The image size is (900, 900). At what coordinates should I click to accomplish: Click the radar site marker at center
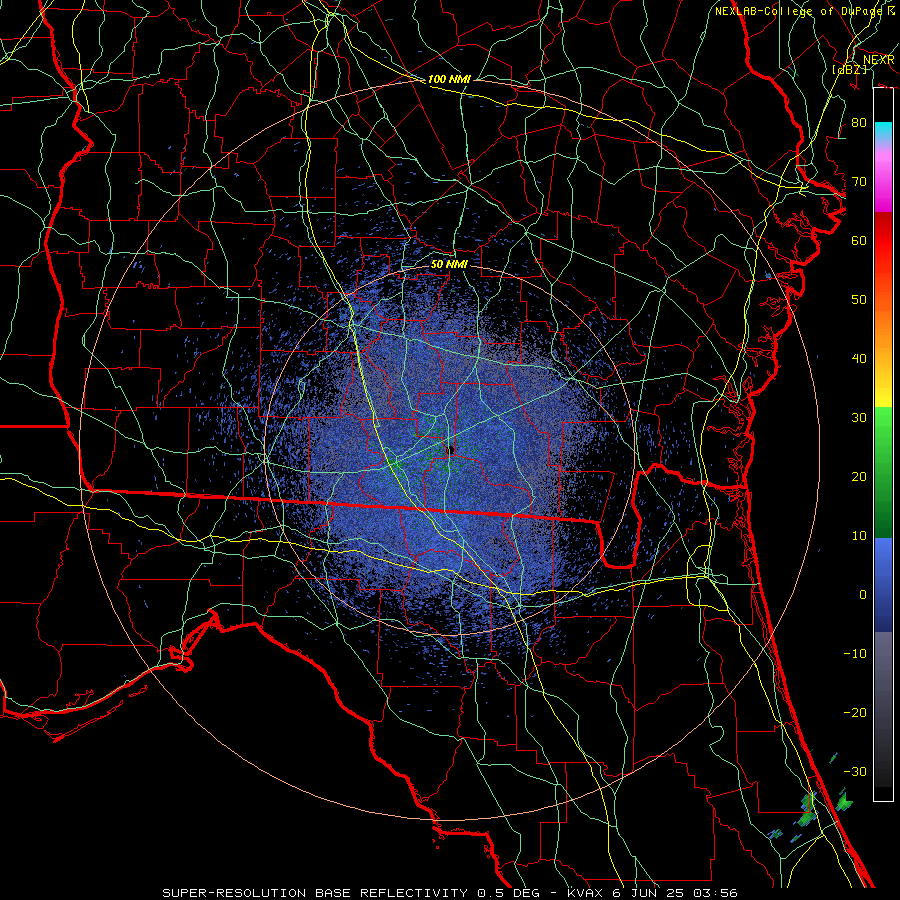click(451, 450)
